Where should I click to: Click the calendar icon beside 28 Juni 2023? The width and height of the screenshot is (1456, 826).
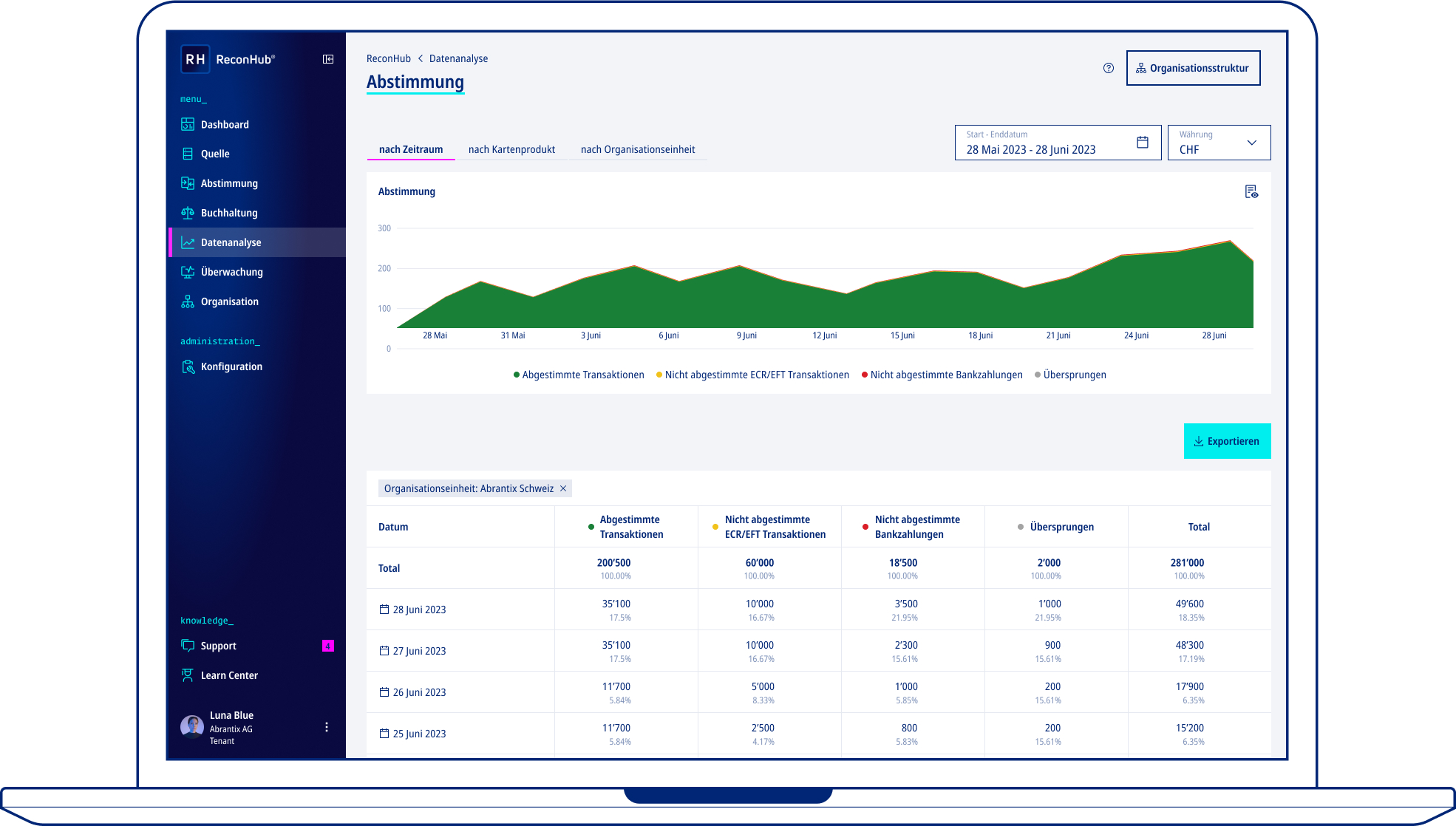[384, 610]
